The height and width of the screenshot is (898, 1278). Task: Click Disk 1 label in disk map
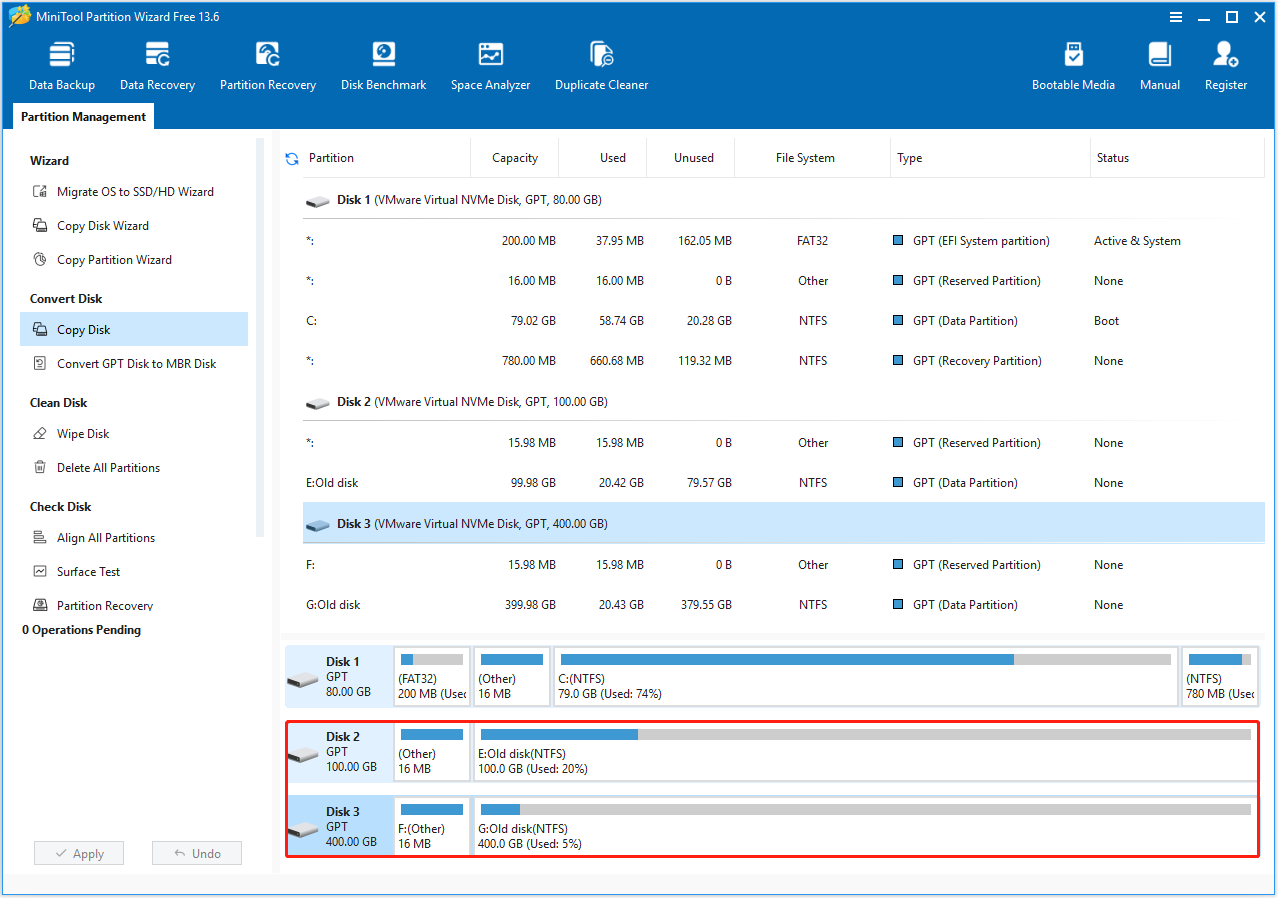pos(339,676)
